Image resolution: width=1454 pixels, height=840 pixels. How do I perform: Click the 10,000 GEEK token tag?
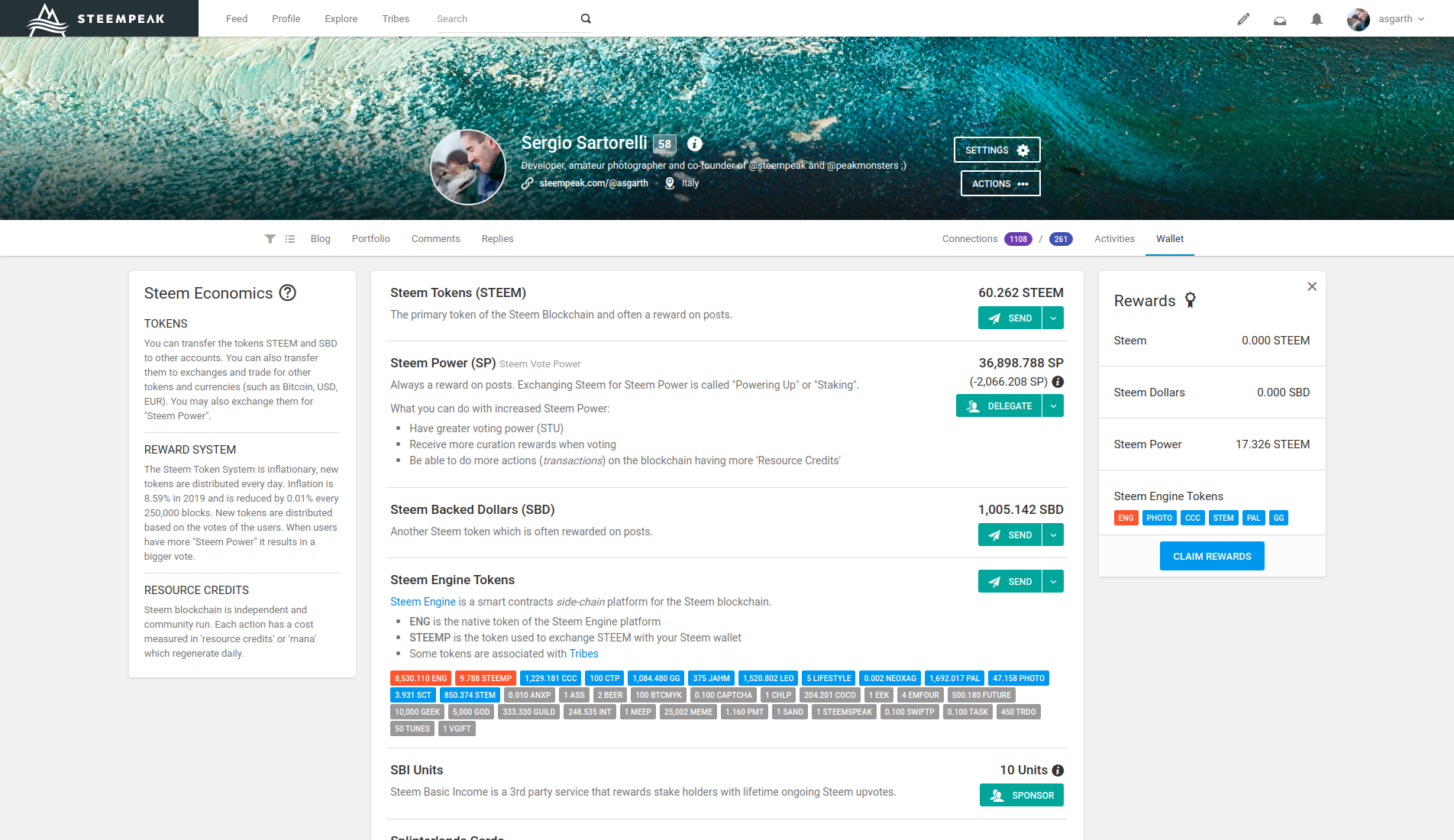pos(418,712)
